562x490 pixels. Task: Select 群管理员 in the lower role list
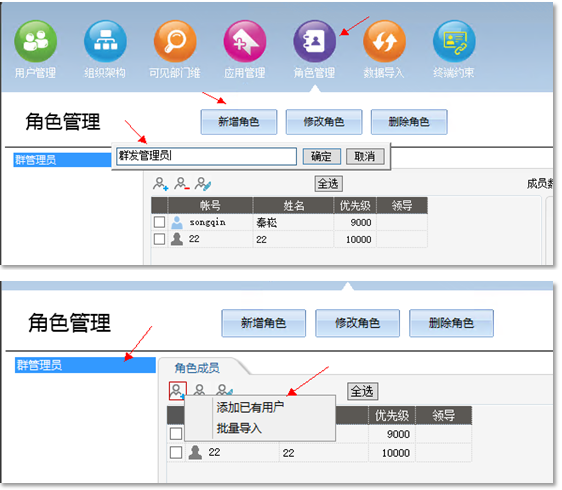pos(85,365)
